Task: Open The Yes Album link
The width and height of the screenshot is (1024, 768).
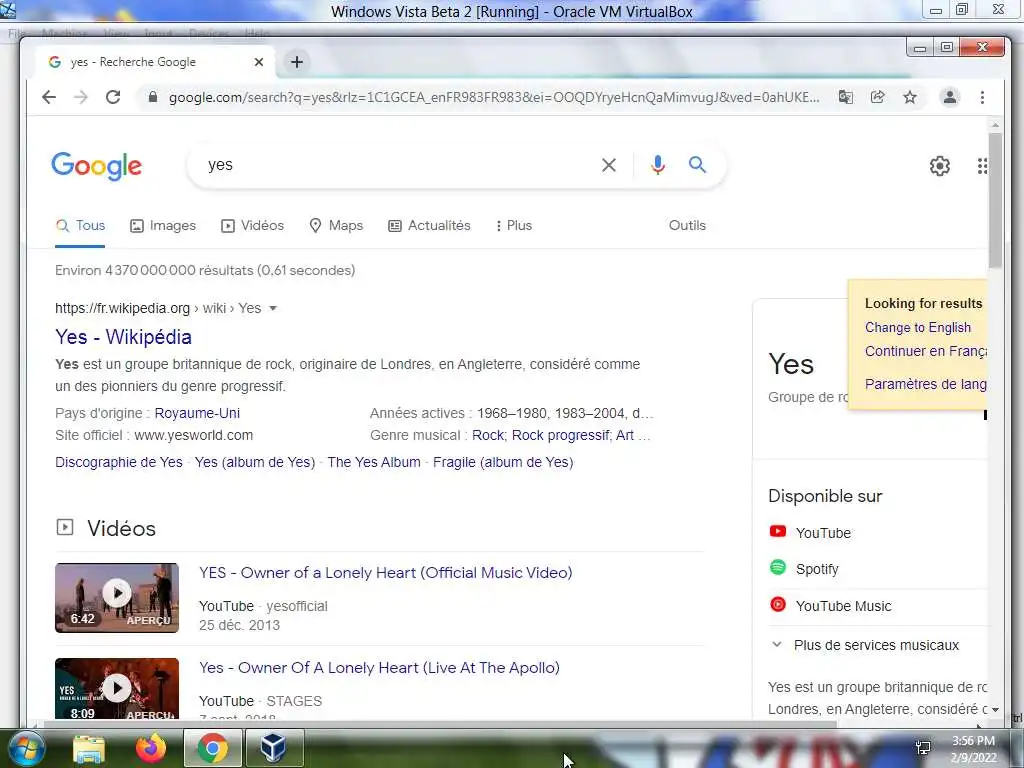Action: 374,462
